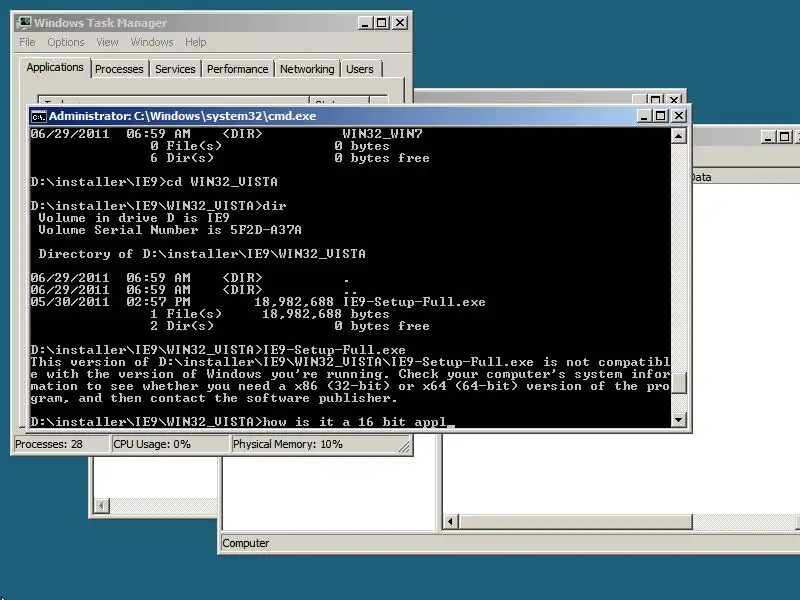Open the File menu in Task Manager
800x600 pixels.
point(27,42)
